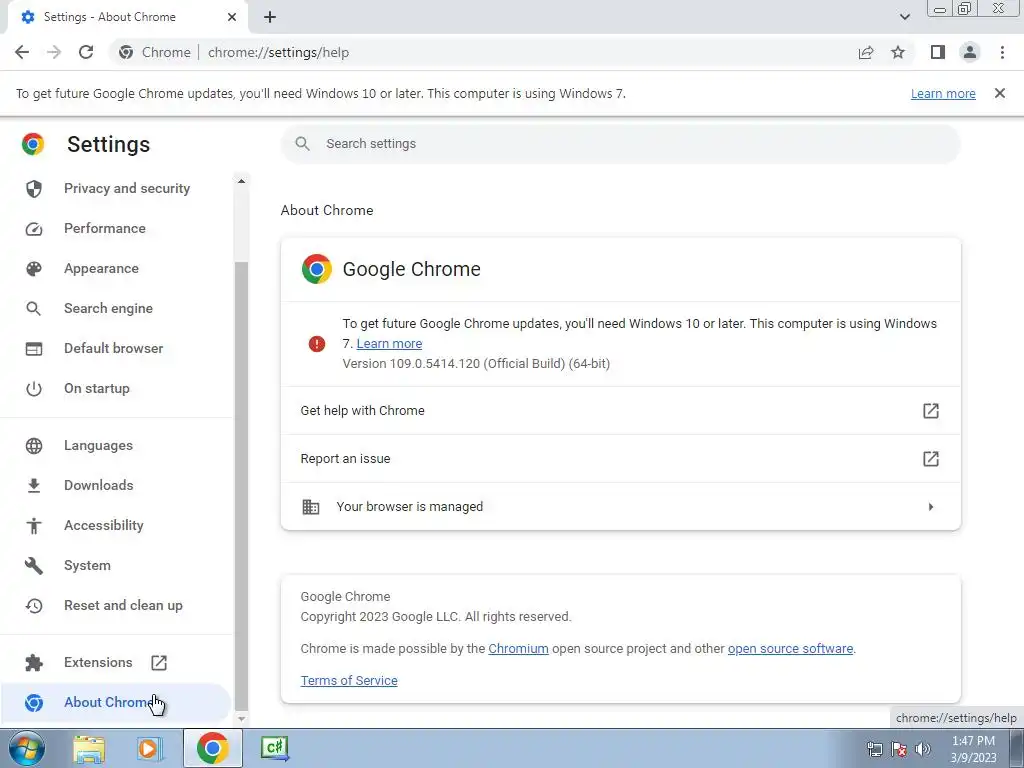Open Default browser settings
1024x768 pixels.
[x=116, y=348]
